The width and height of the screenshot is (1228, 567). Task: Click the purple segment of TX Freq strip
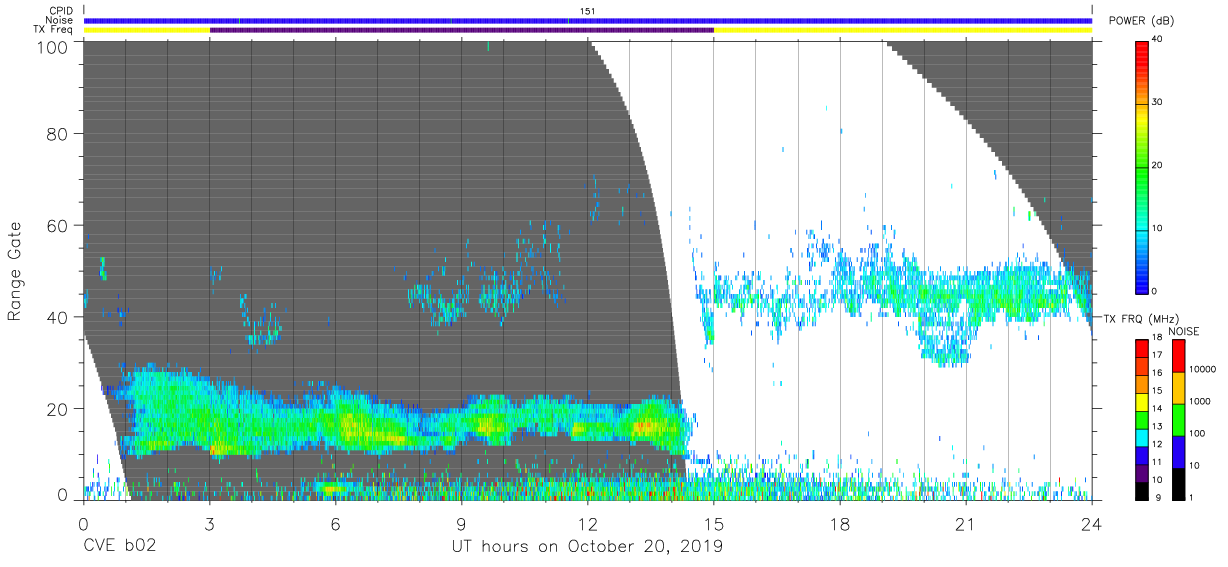pos(462,30)
